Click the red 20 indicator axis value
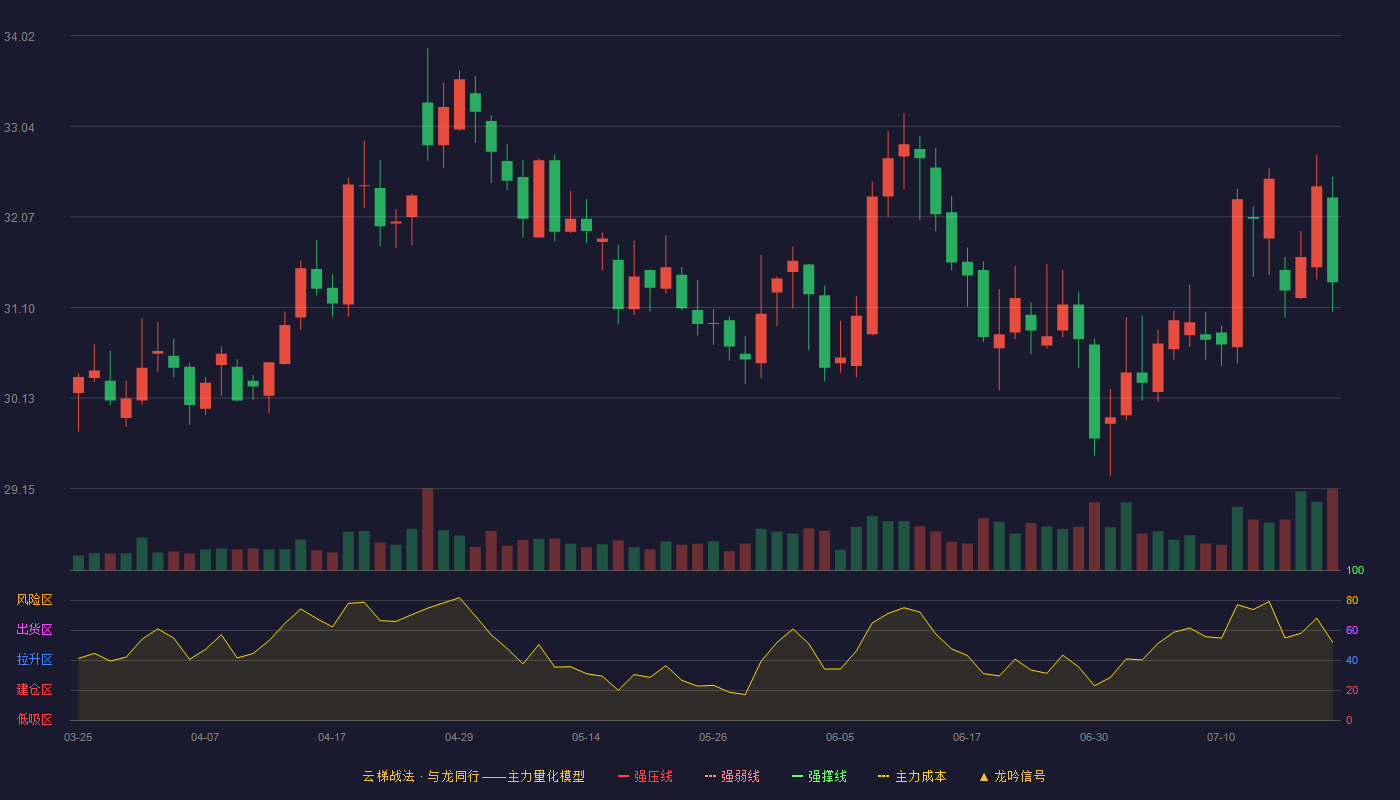 click(1352, 690)
